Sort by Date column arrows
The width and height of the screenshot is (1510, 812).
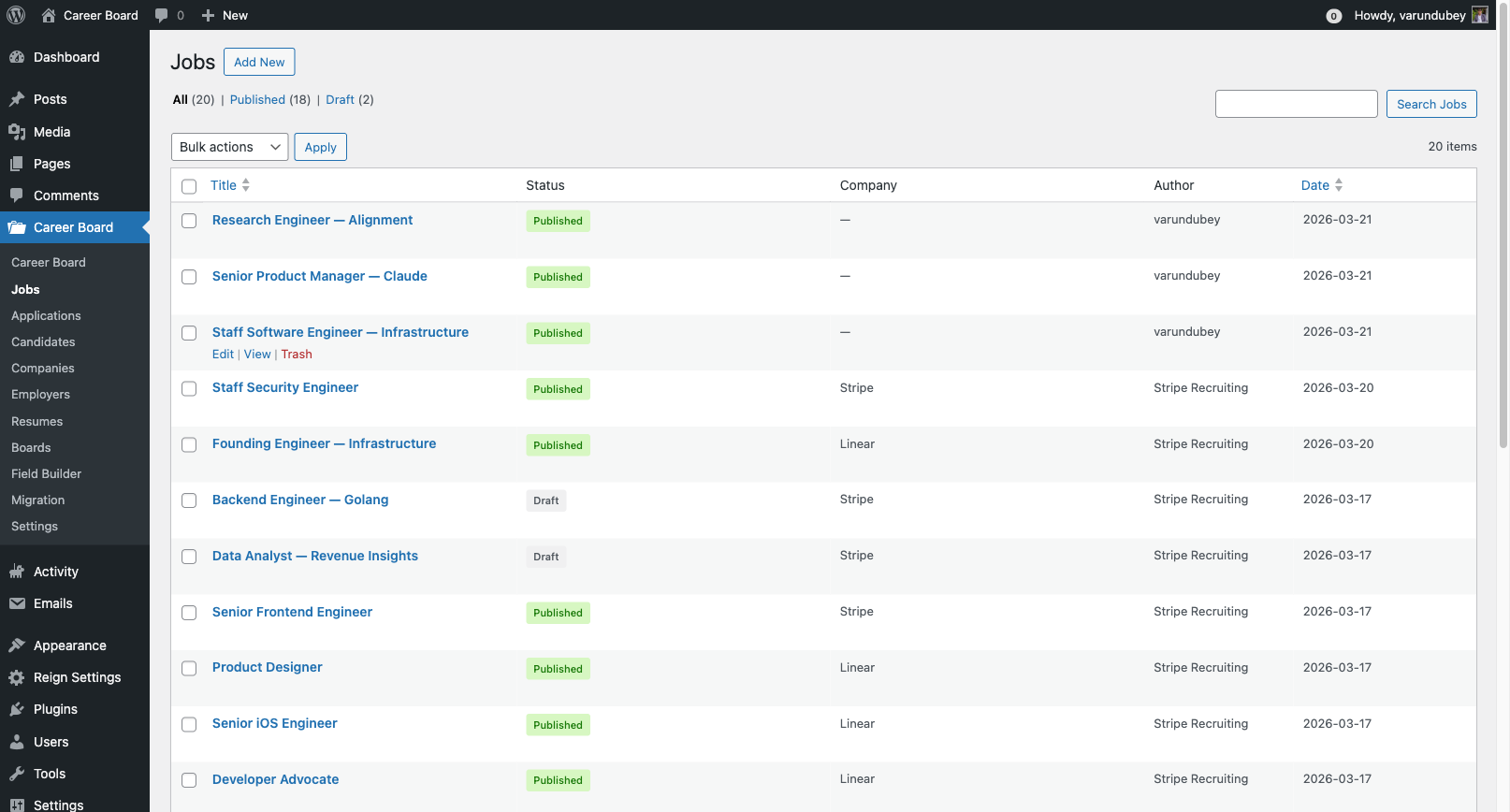[1339, 185]
